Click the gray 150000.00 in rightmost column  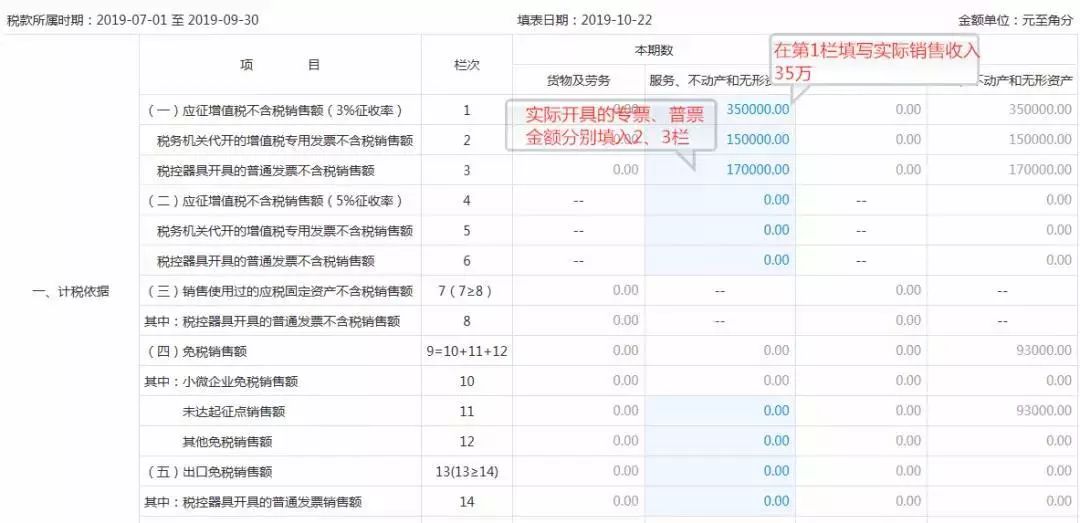click(x=1040, y=140)
